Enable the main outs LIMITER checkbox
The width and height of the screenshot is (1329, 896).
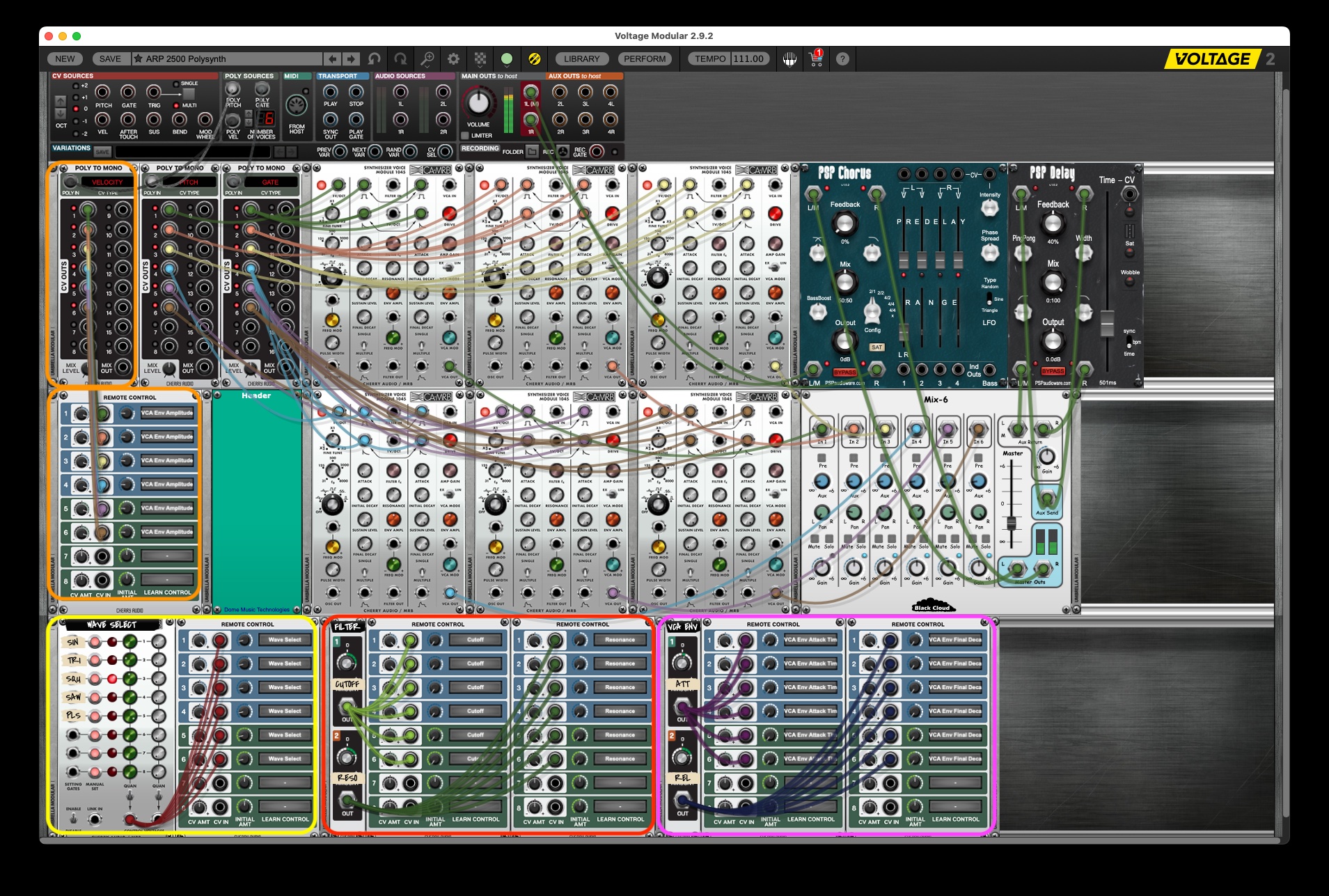click(465, 136)
